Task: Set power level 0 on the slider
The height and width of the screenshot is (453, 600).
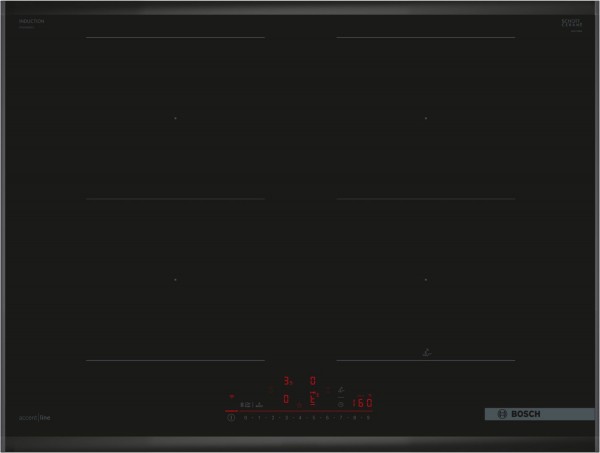Action: (x=245, y=418)
